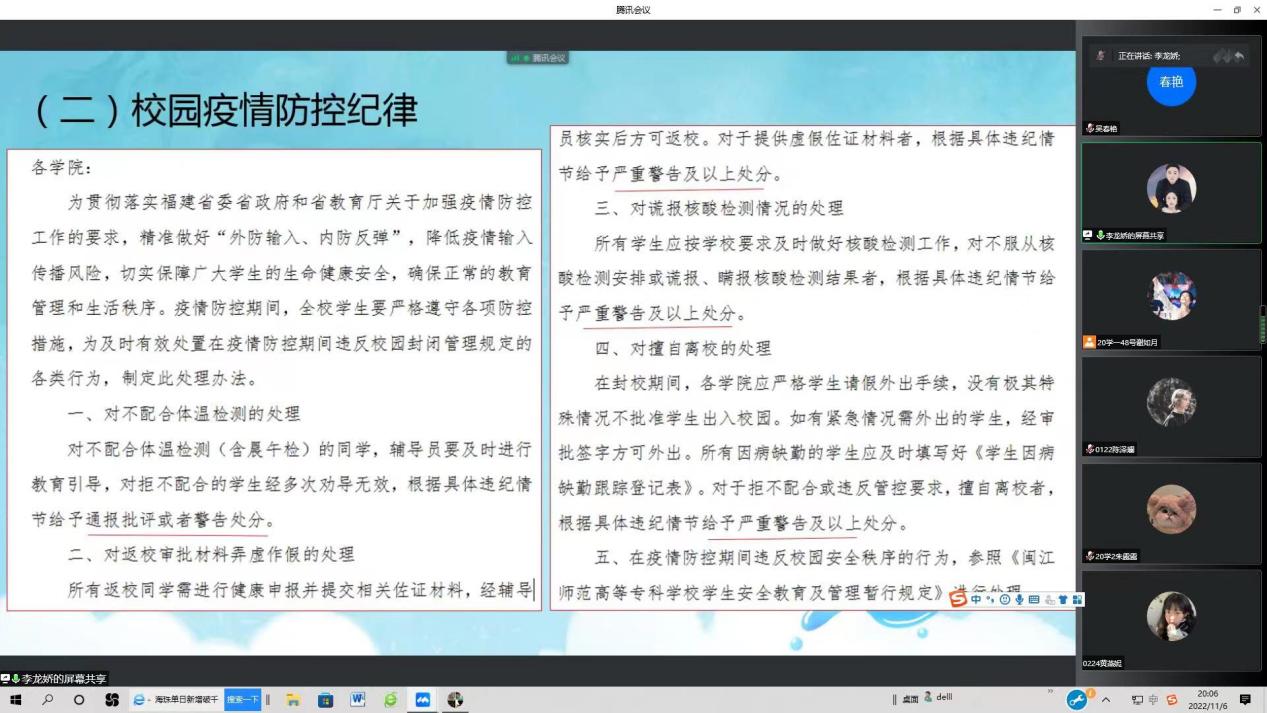Click the 桌面 desktop toolbar label
Screen dimensions: 1267x713
[908, 700]
